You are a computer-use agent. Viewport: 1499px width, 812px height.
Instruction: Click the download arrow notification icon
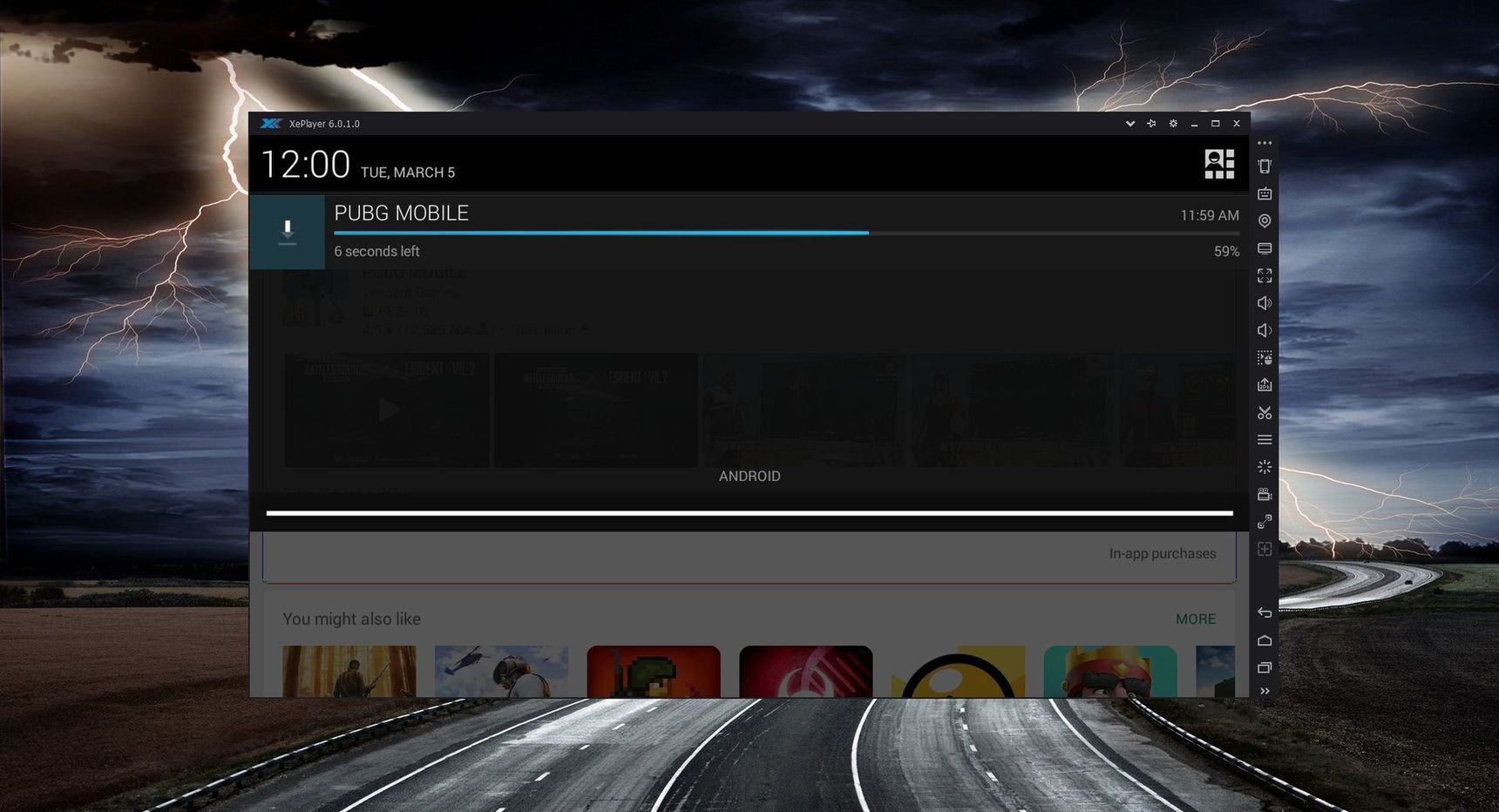288,232
